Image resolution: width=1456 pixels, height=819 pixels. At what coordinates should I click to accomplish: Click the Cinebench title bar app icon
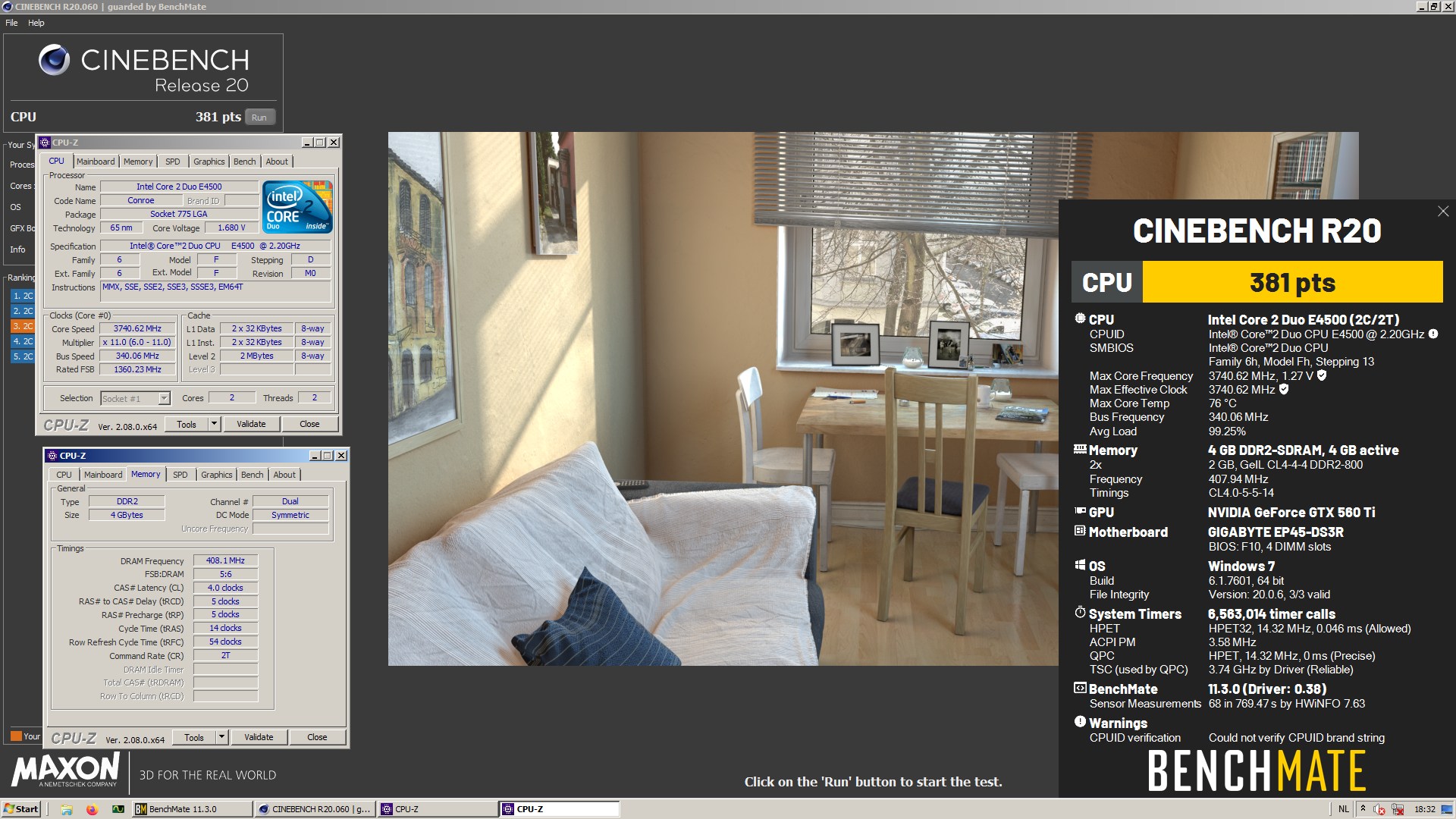(x=8, y=7)
